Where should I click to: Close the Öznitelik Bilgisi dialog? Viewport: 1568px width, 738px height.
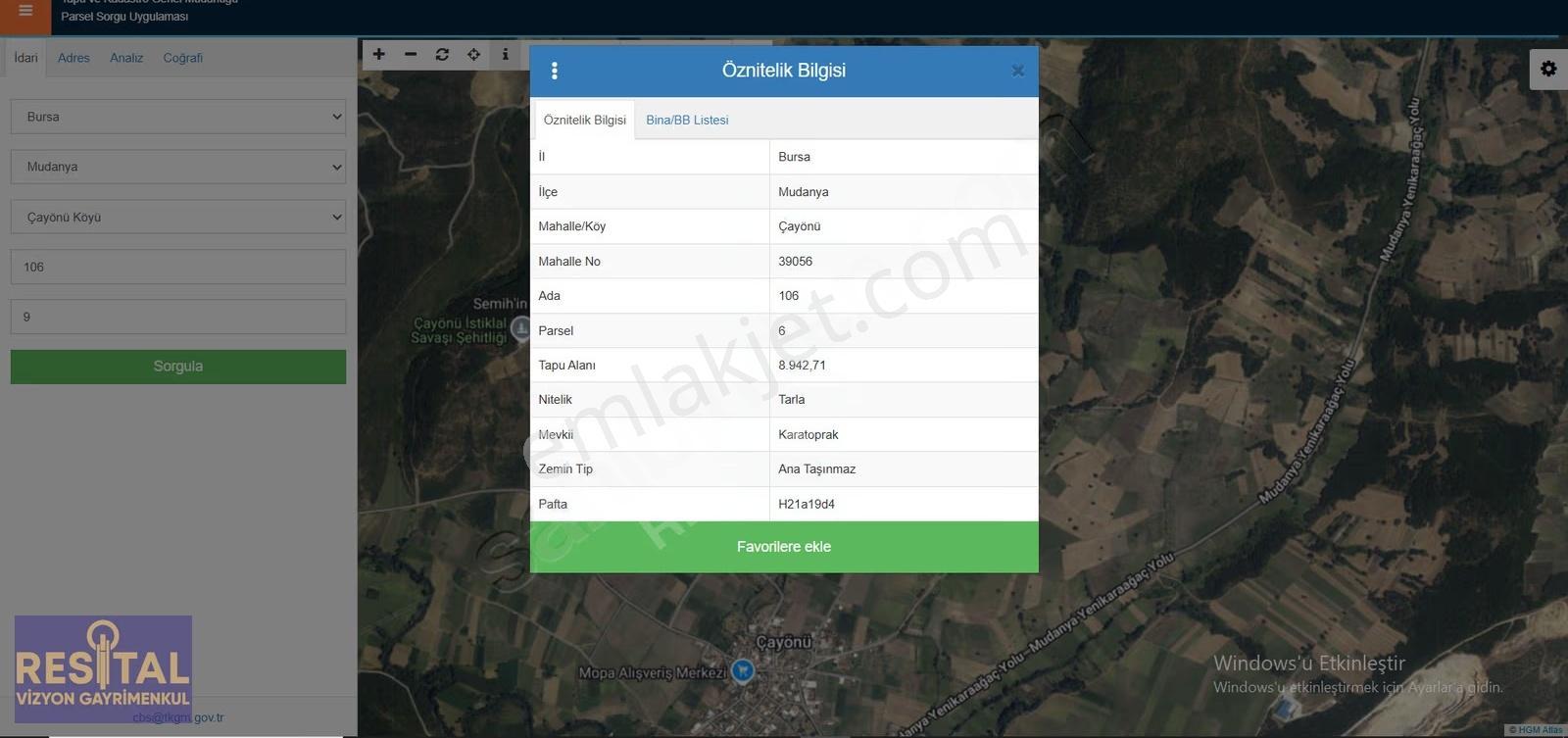[1017, 71]
